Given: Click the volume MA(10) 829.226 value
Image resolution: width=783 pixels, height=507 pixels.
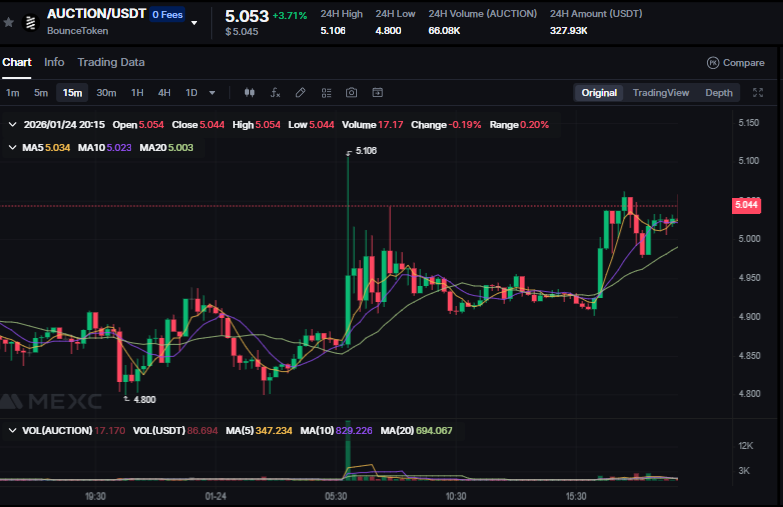Looking at the screenshot, I should pos(336,431).
